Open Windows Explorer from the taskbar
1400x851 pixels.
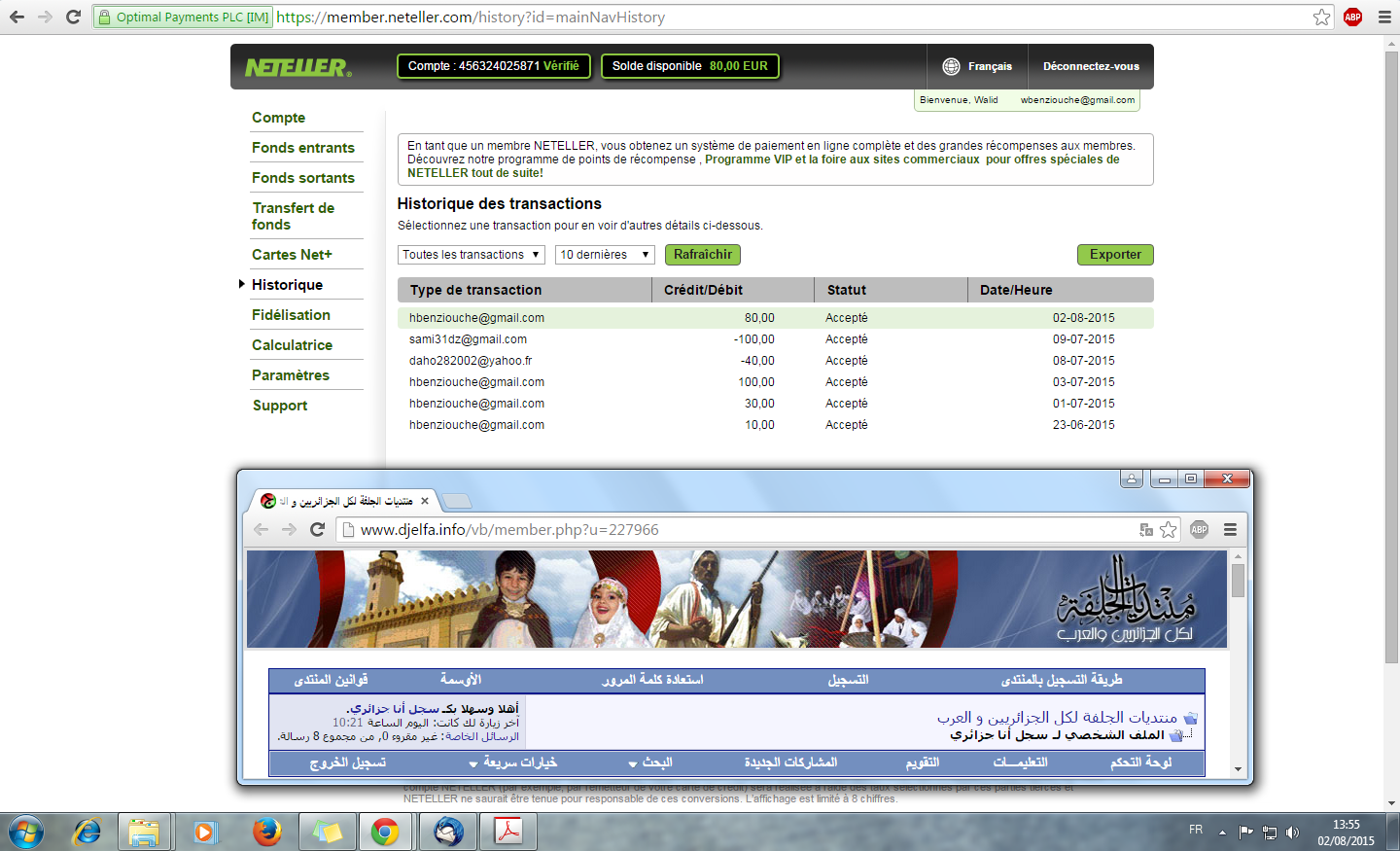(144, 833)
